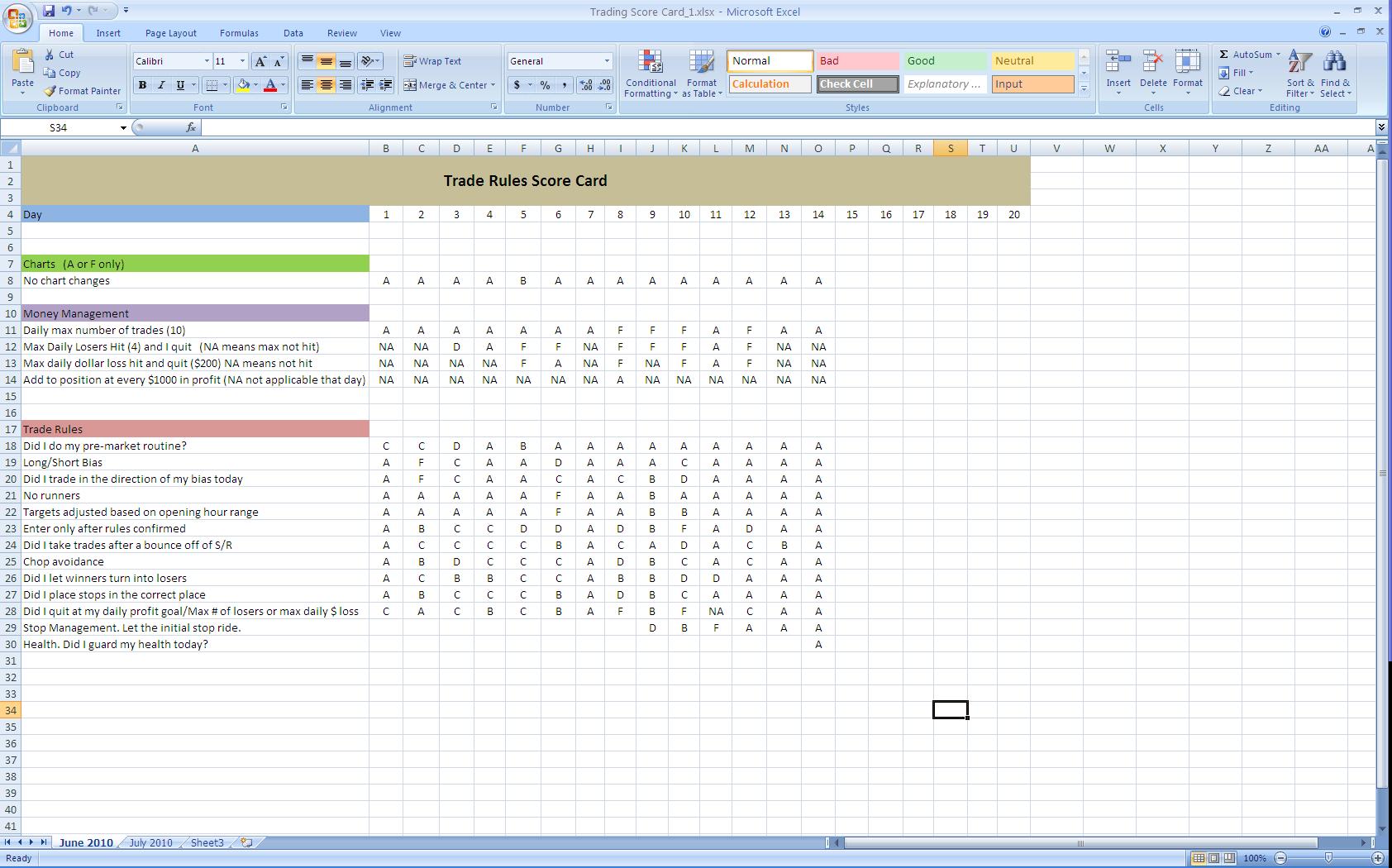Switch to Normal view in status bar

(x=1198, y=858)
